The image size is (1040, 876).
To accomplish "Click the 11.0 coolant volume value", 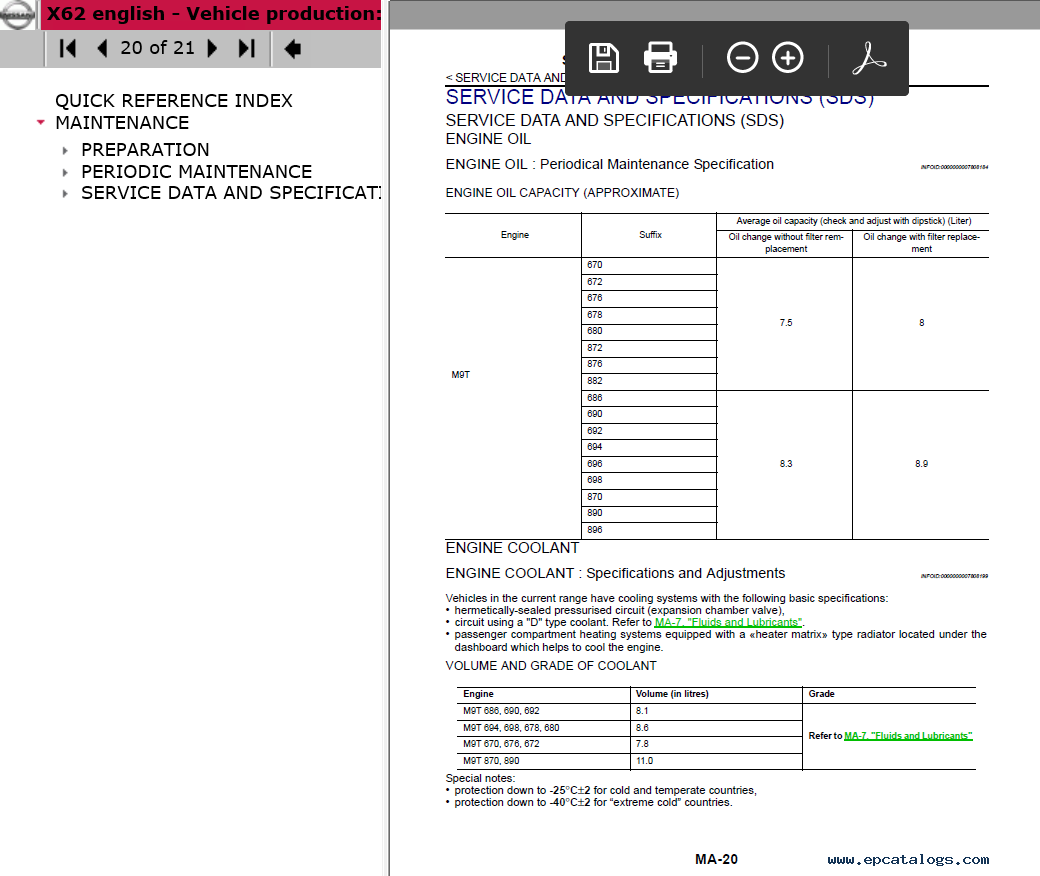I will coord(644,761).
